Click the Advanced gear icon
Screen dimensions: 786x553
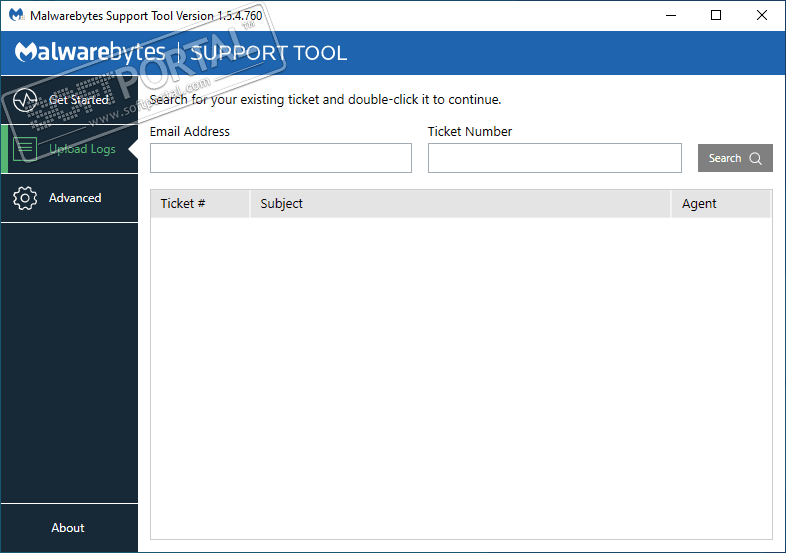point(25,198)
